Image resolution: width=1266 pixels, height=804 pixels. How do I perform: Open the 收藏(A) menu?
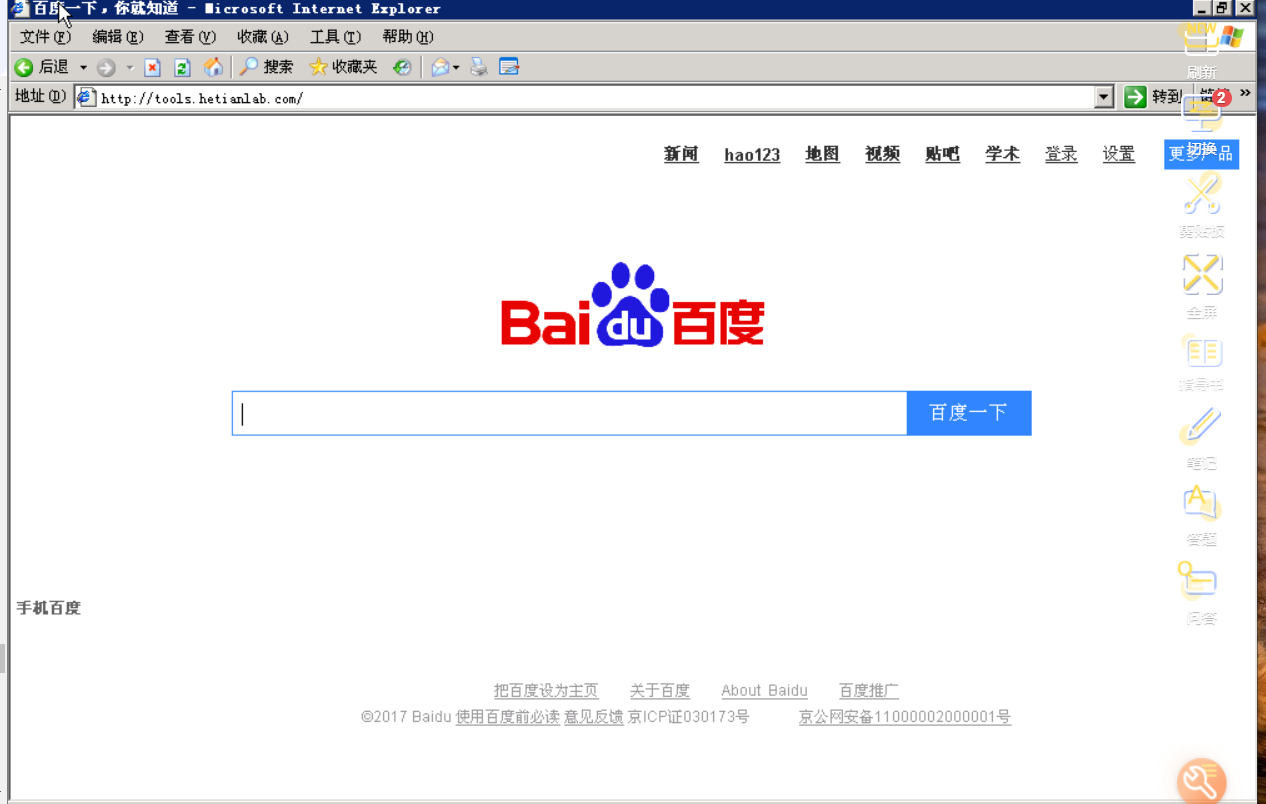coord(262,37)
